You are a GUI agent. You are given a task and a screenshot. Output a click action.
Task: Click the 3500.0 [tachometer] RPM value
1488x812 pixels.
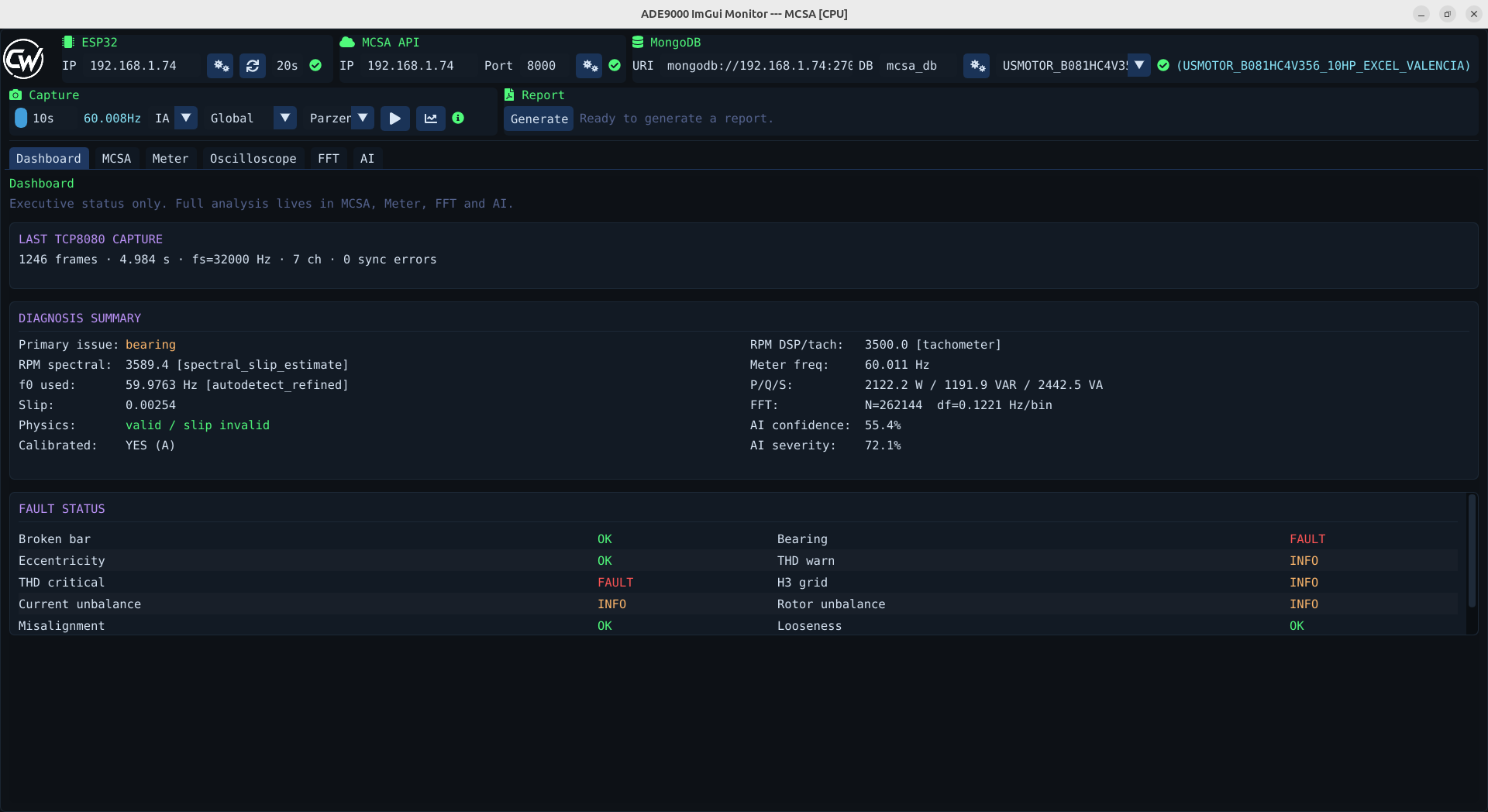(x=933, y=345)
